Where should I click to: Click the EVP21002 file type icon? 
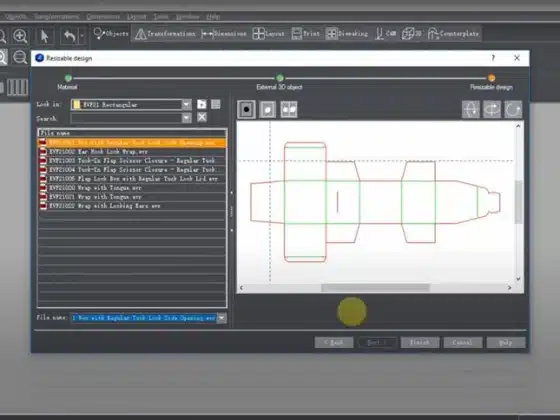[x=43, y=151]
